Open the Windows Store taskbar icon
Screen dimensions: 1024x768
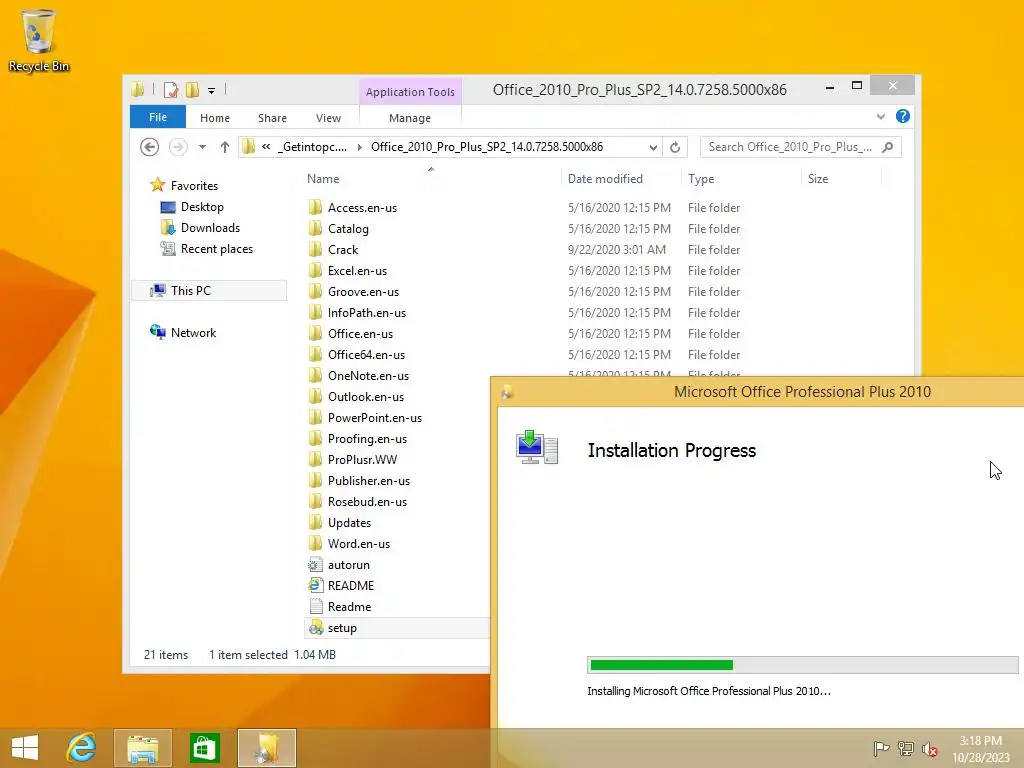[x=204, y=748]
